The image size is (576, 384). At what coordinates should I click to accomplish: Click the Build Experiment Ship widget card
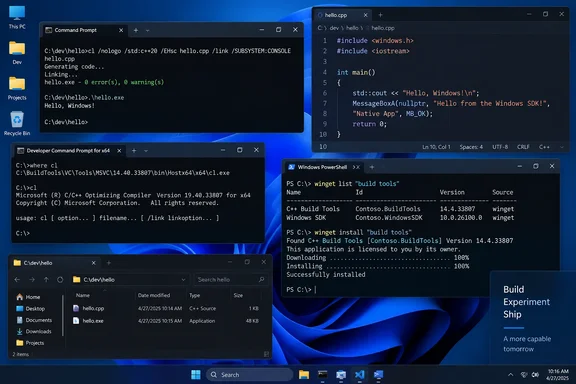tap(533, 318)
